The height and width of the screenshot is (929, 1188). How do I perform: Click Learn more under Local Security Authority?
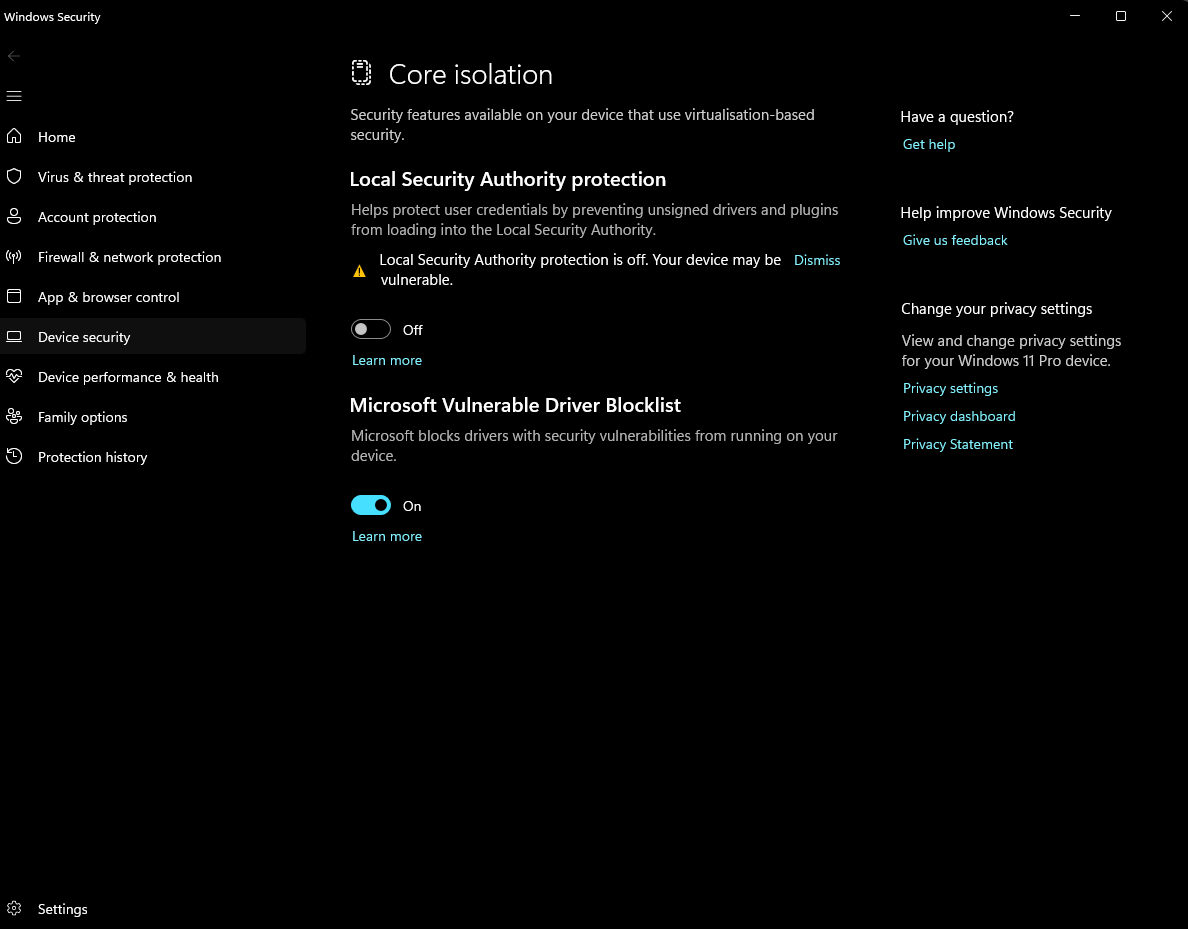[x=387, y=360]
